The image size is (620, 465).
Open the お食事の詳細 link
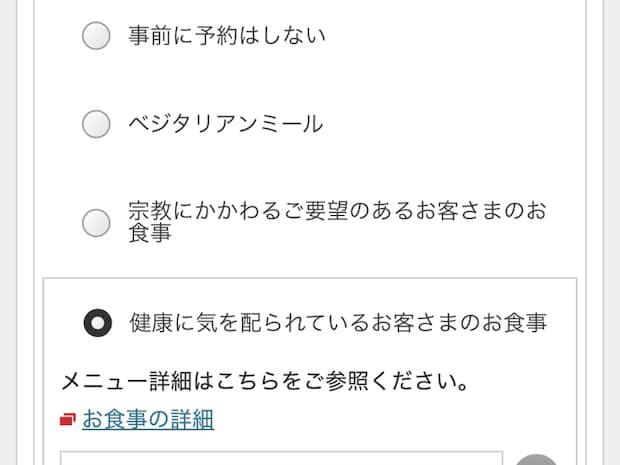(x=148, y=420)
